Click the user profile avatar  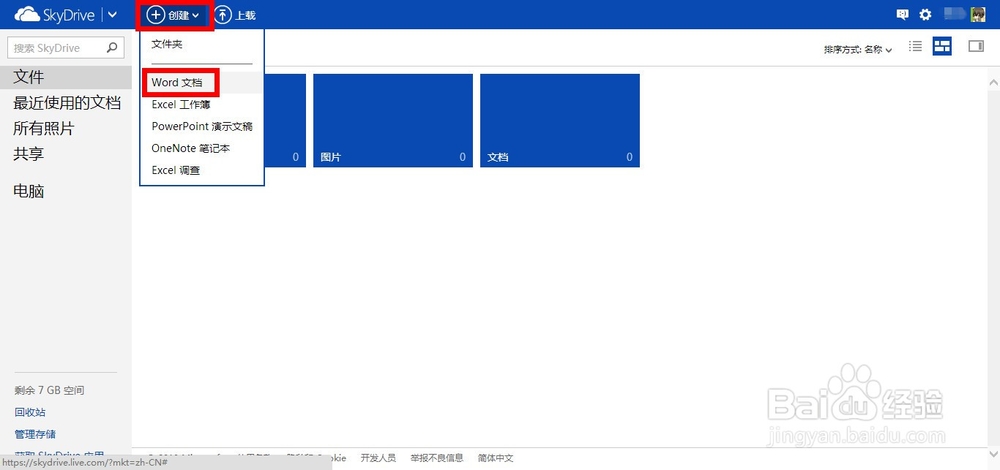tap(978, 14)
